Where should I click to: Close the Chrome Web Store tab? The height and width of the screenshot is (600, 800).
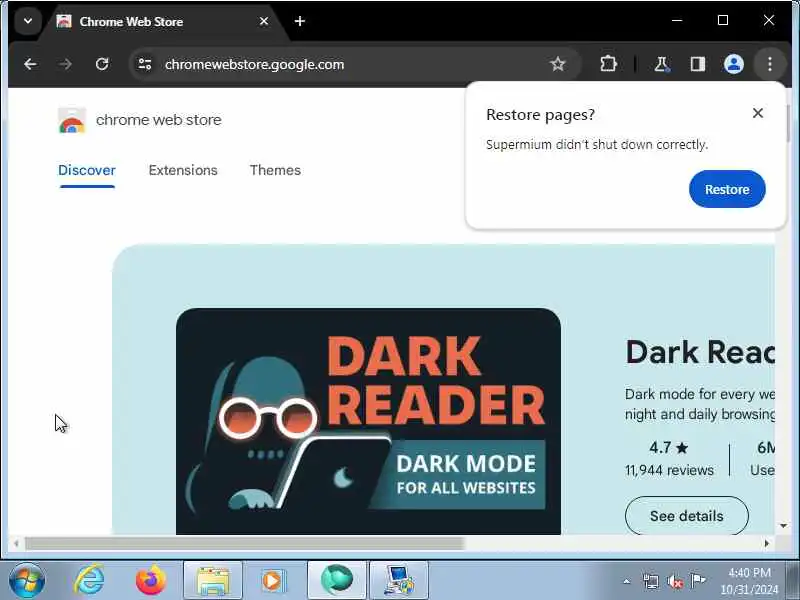click(x=264, y=21)
